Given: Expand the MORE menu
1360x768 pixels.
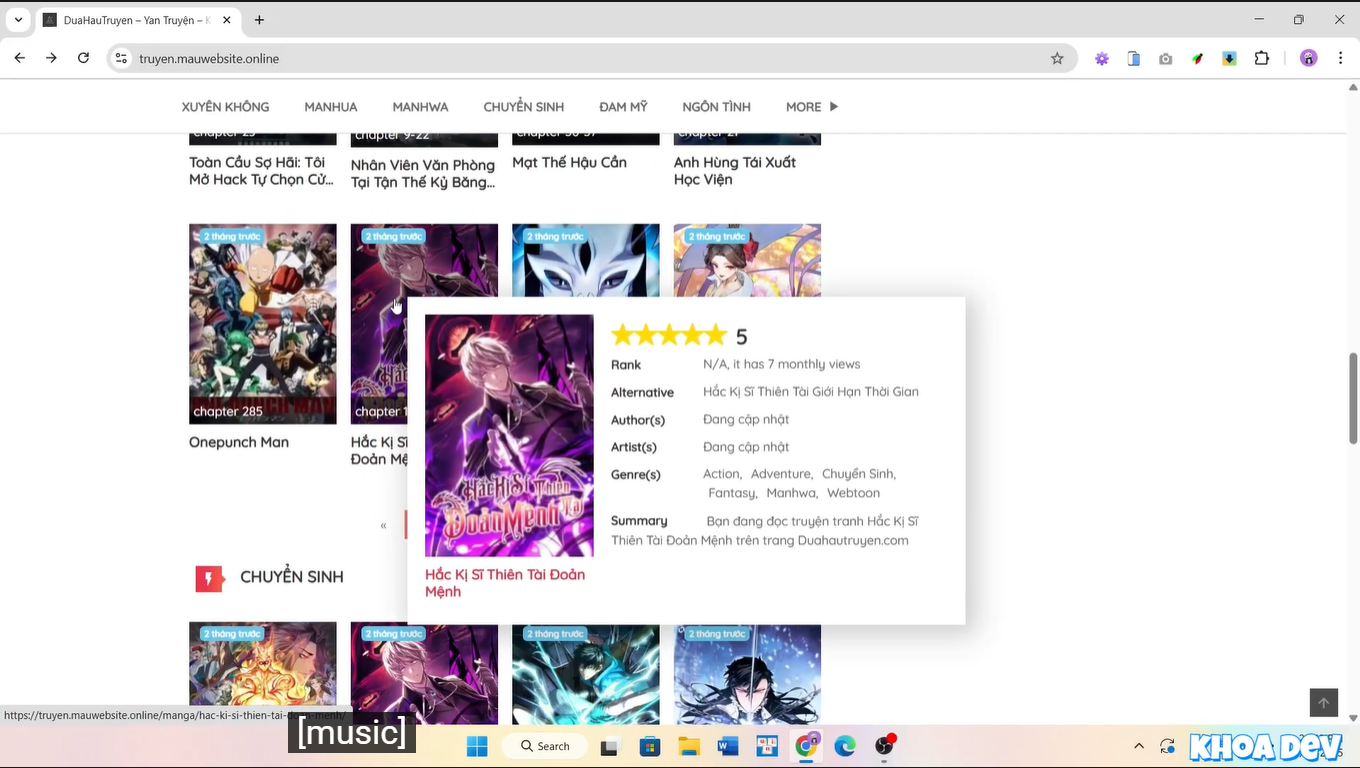Looking at the screenshot, I should pos(812,107).
